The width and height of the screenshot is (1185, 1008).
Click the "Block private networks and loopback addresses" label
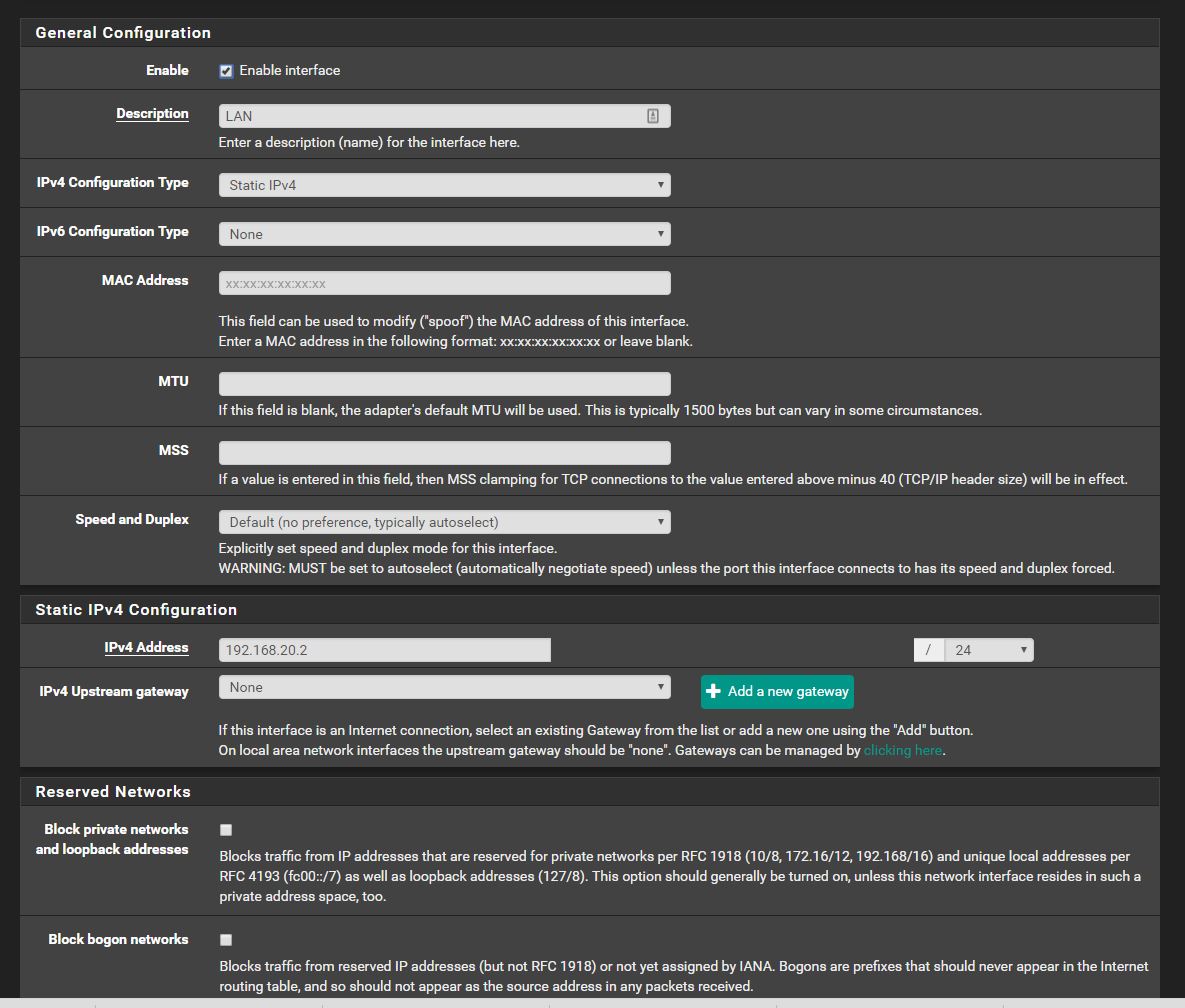coord(113,839)
